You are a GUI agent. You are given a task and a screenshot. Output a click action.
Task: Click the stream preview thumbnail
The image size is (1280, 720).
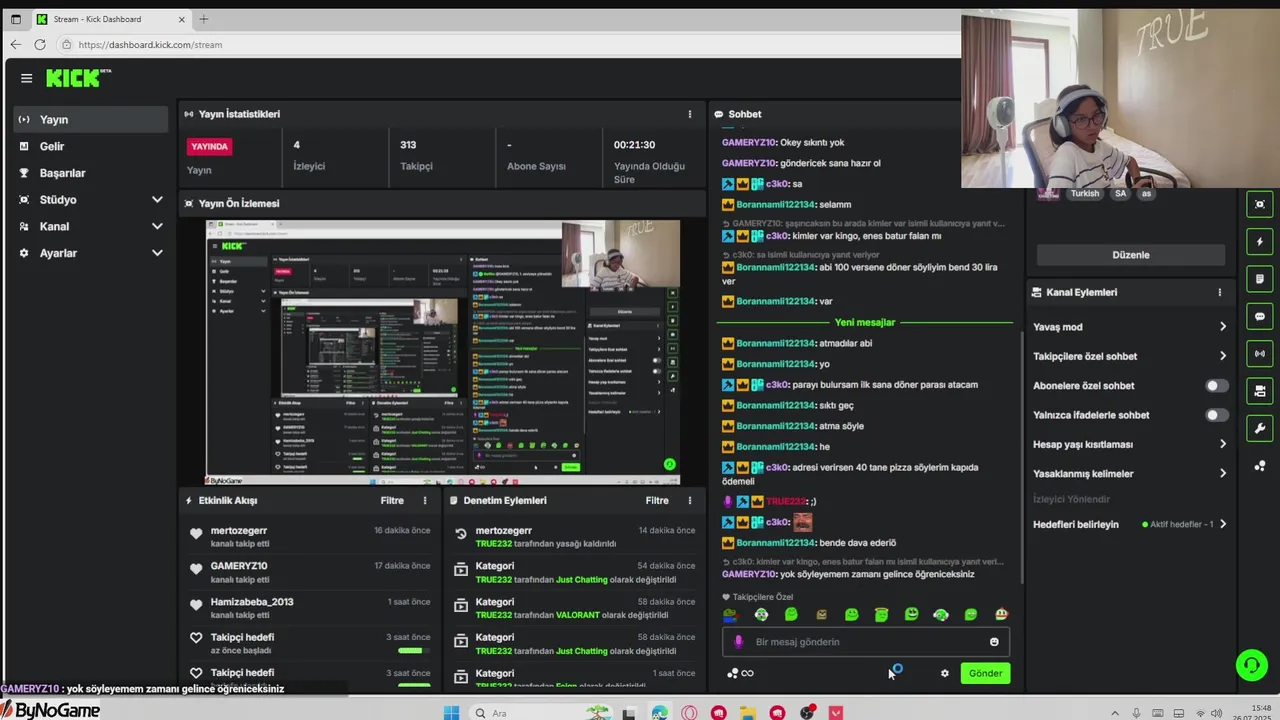[443, 353]
